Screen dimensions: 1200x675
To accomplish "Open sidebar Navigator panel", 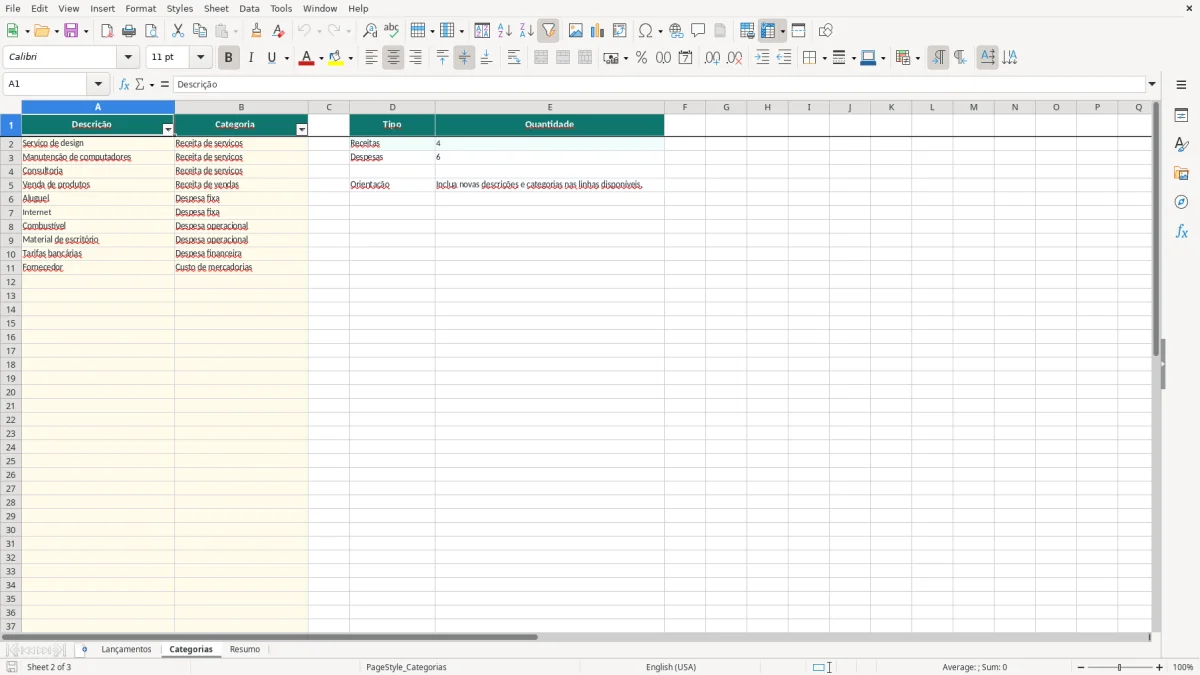I will 1181,202.
